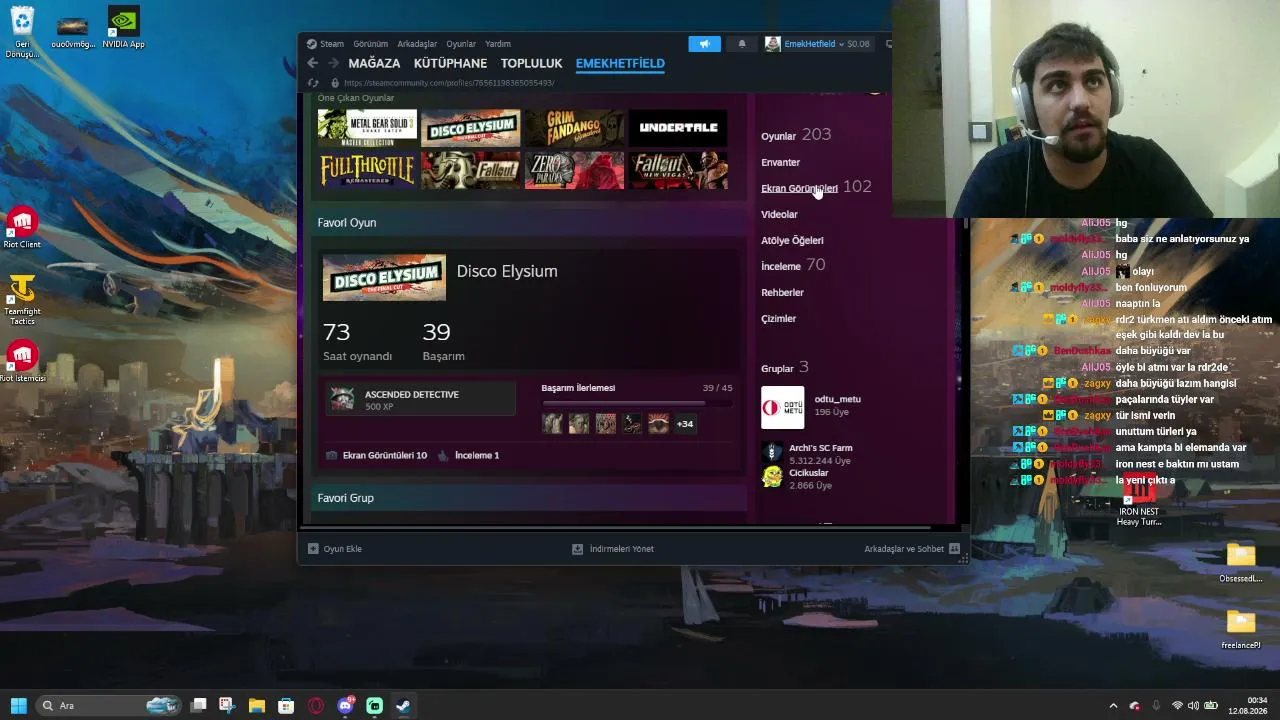Image resolution: width=1280 pixels, height=720 pixels.
Task: Open Steam announcements megaphone button
Action: click(704, 44)
